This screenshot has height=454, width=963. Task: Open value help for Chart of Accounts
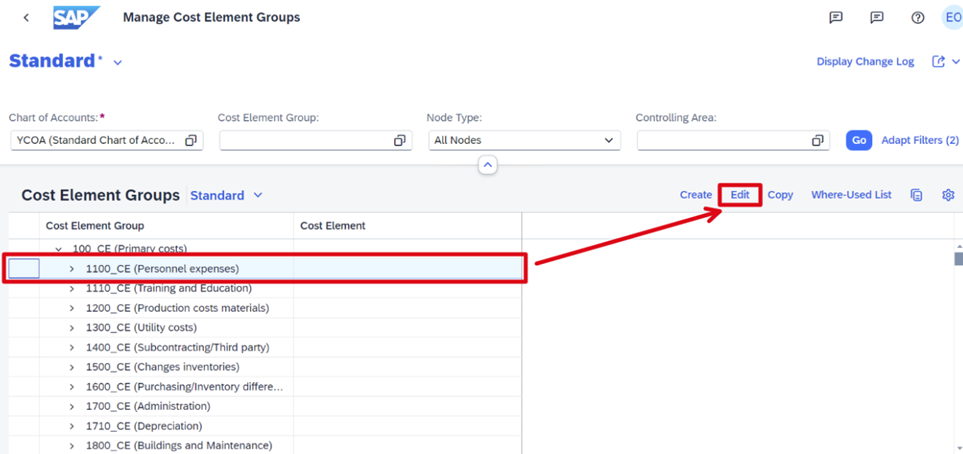click(190, 141)
